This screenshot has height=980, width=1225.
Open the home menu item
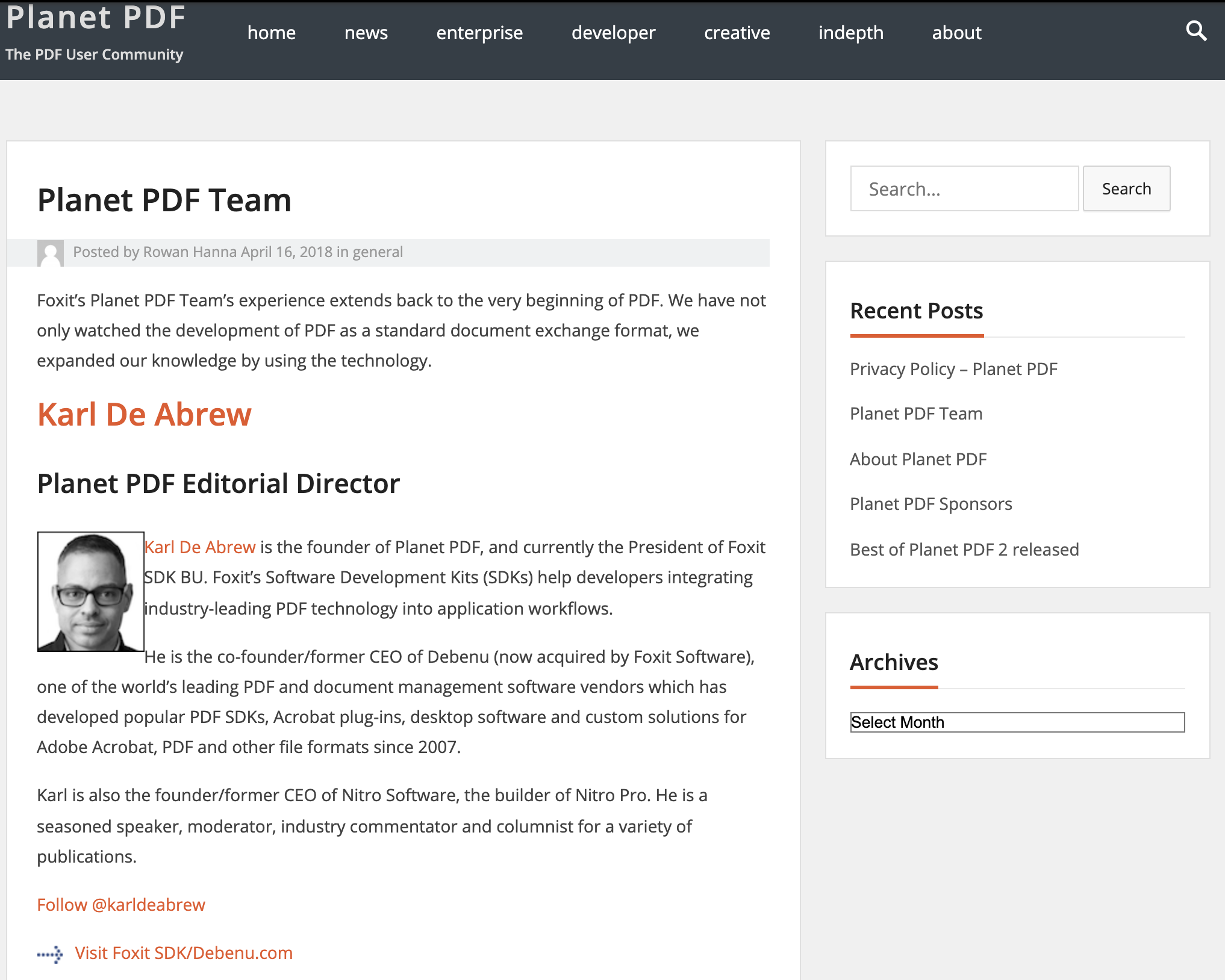(271, 33)
